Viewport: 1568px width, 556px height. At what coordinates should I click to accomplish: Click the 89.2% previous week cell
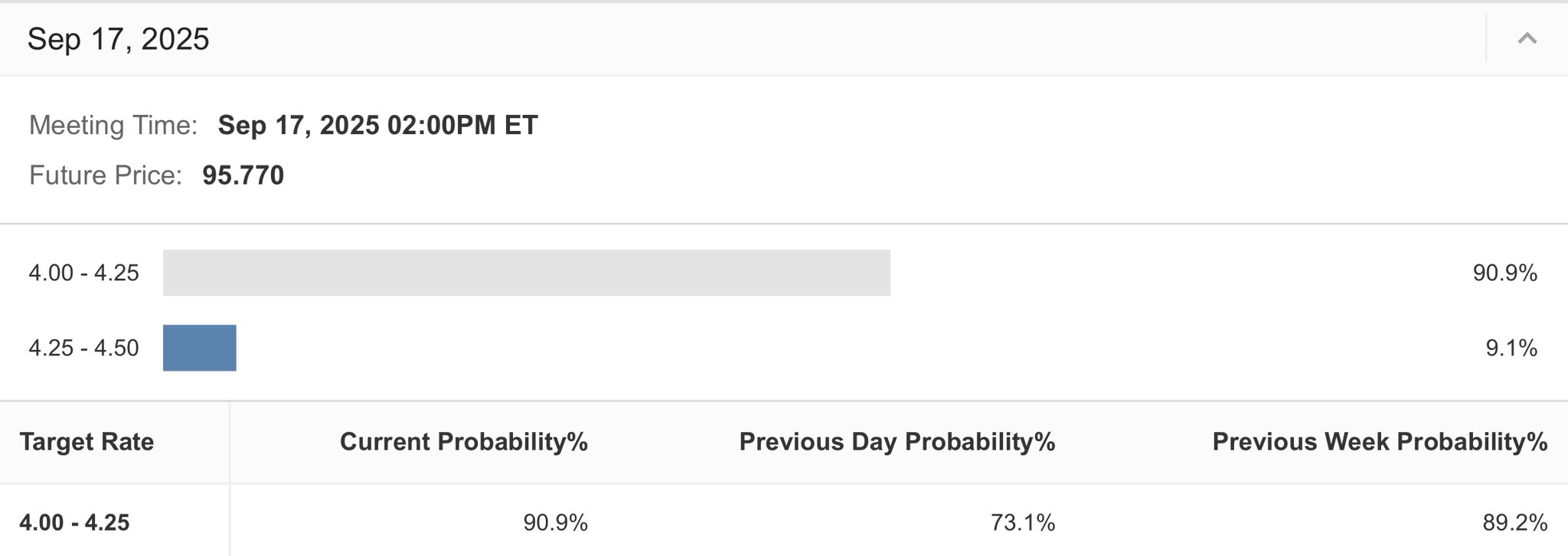point(1514,522)
